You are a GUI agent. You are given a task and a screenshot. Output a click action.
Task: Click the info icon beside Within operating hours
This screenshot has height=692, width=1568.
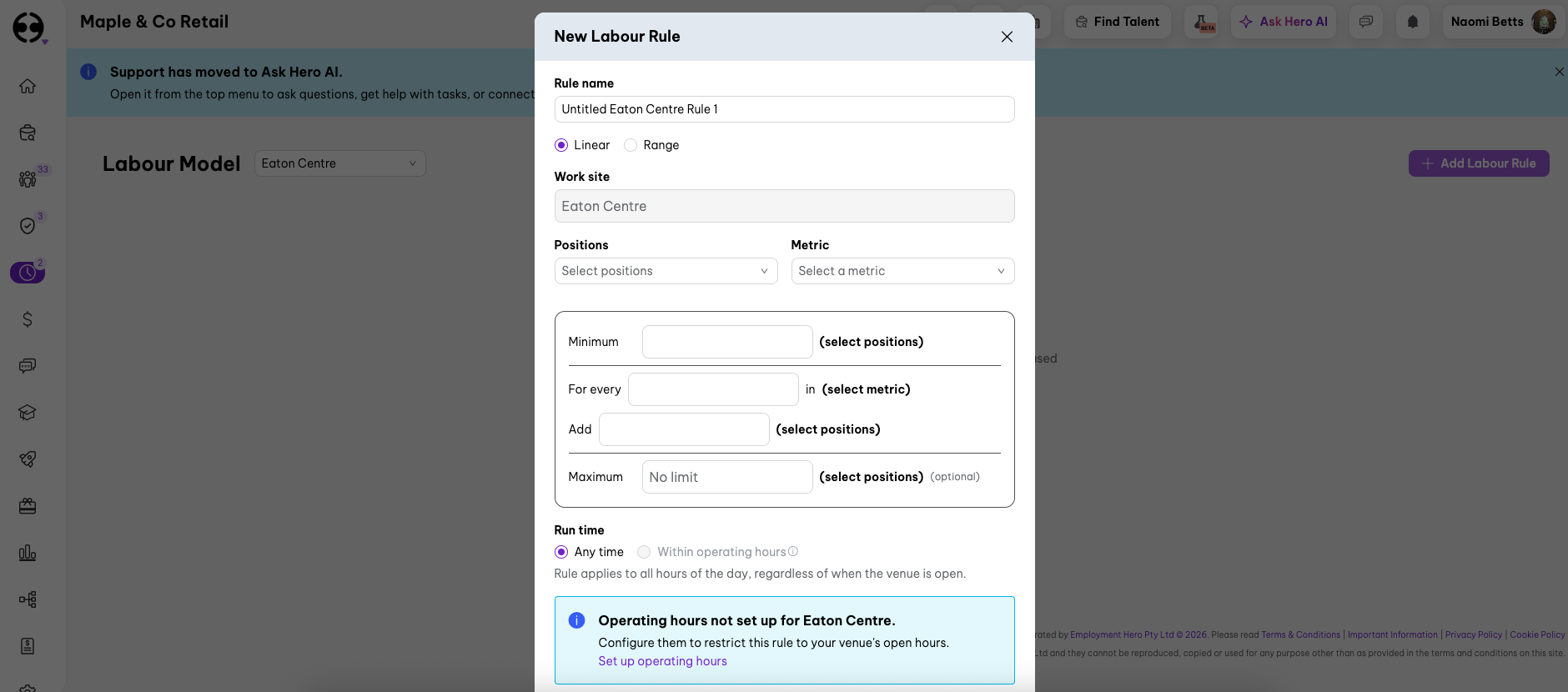793,551
